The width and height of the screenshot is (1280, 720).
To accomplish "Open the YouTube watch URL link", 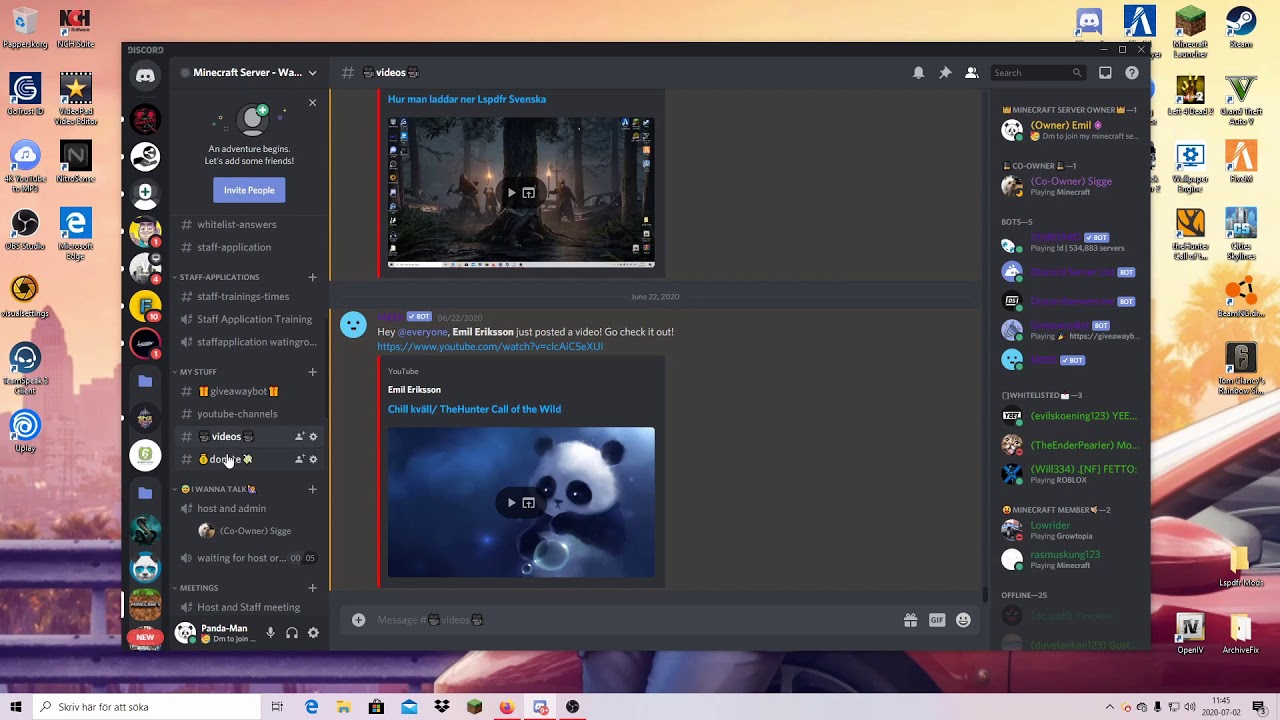I will pos(490,346).
